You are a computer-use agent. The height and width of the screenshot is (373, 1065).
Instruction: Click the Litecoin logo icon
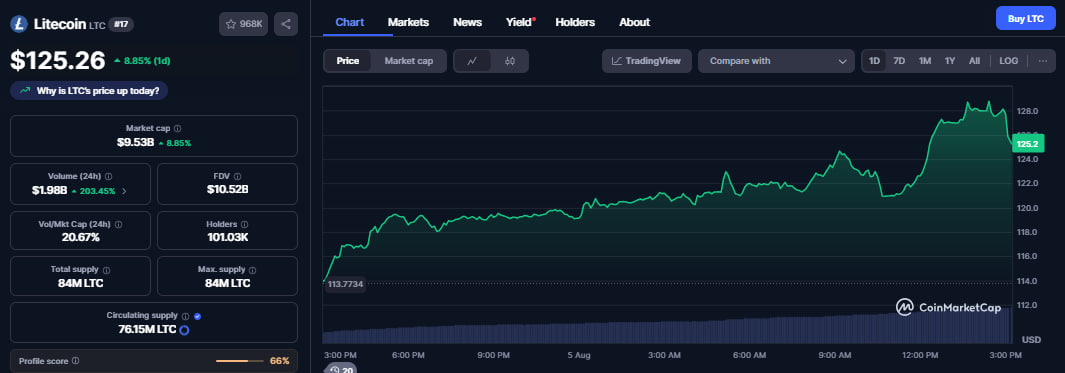coord(18,24)
